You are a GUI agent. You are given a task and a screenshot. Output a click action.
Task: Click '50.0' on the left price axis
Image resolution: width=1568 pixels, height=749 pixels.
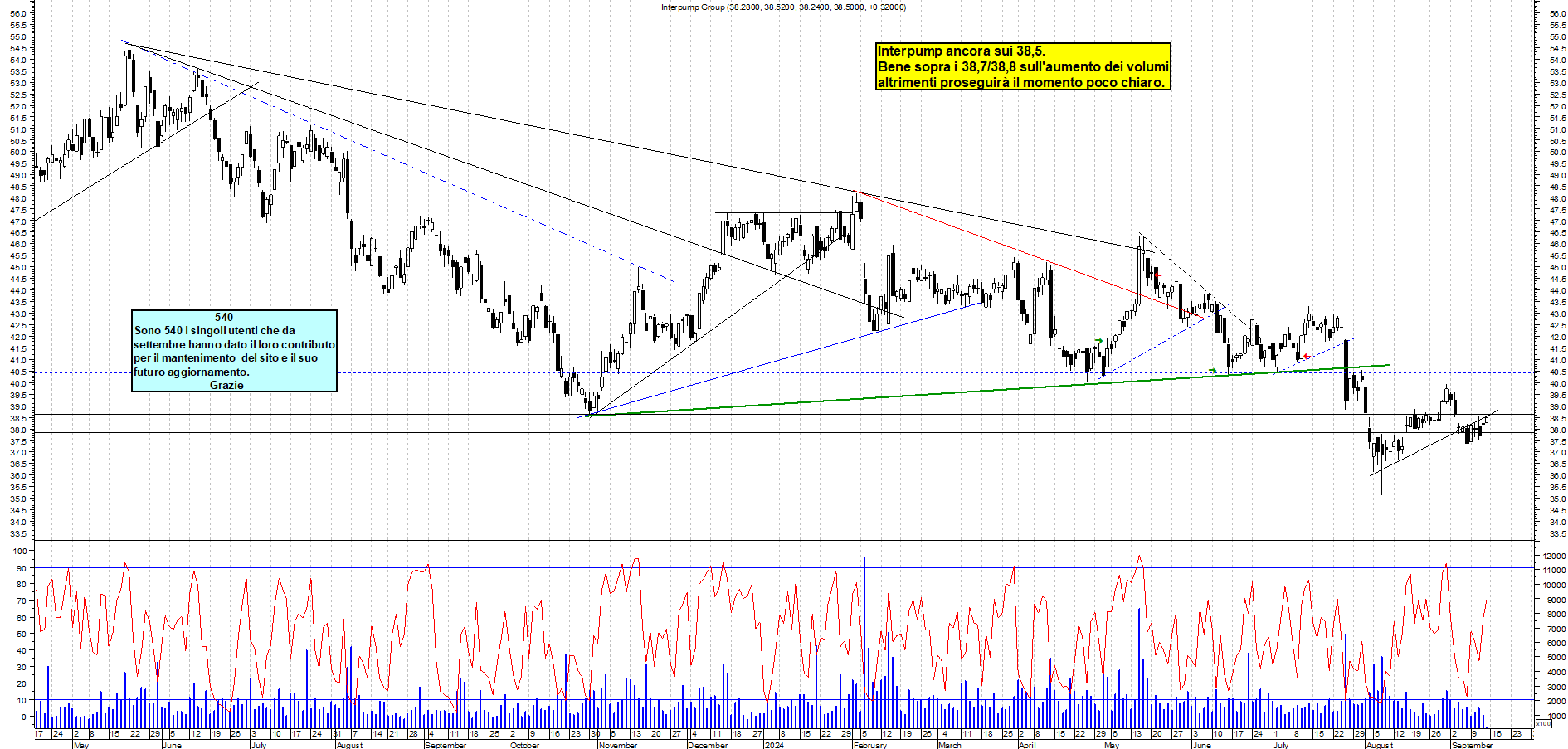tap(18, 153)
